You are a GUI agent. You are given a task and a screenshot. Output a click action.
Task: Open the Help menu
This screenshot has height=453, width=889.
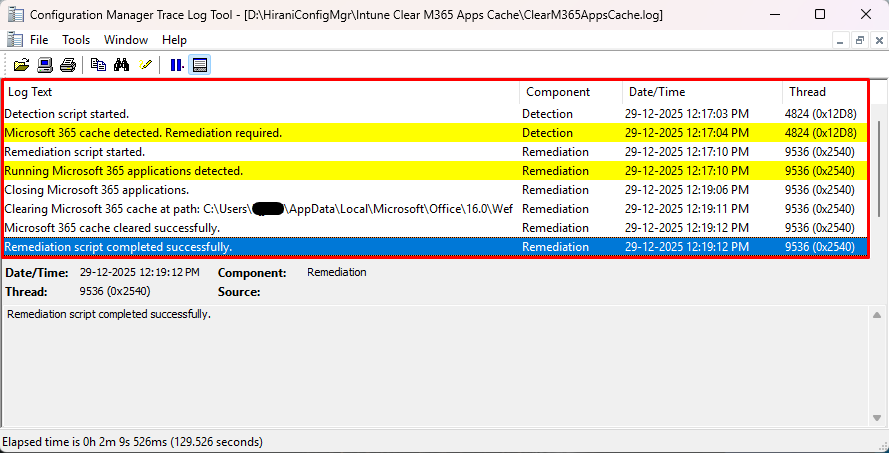174,40
